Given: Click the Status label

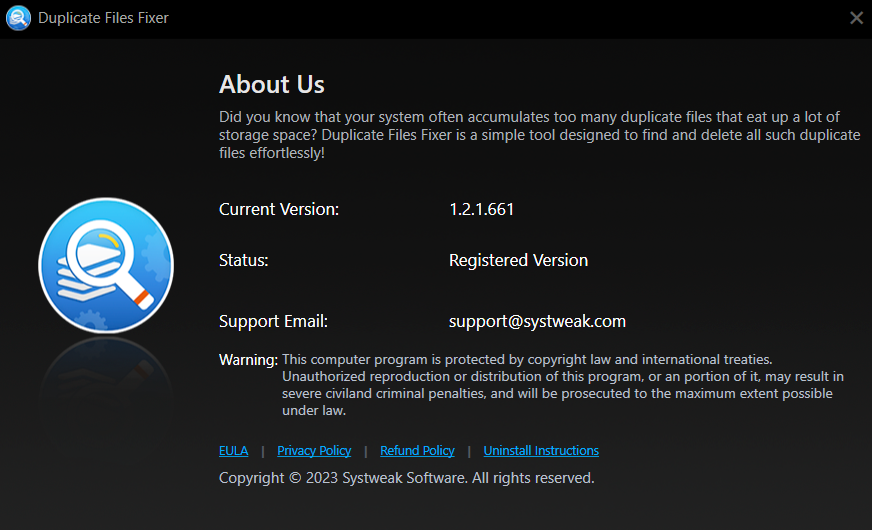Looking at the screenshot, I should pos(244,260).
